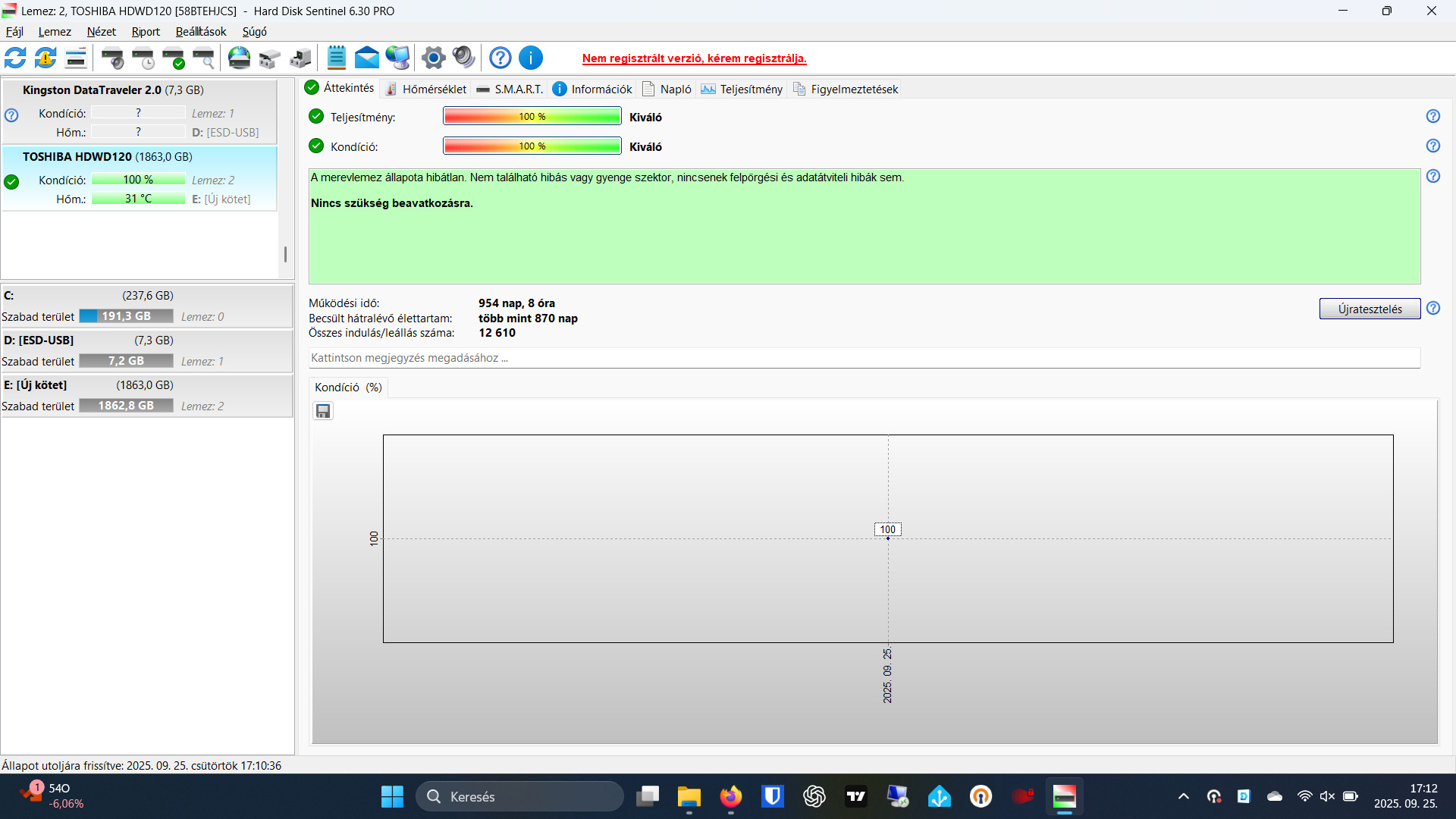The width and height of the screenshot is (1456, 819).
Task: Click the blue info about icon
Action: coord(531,58)
